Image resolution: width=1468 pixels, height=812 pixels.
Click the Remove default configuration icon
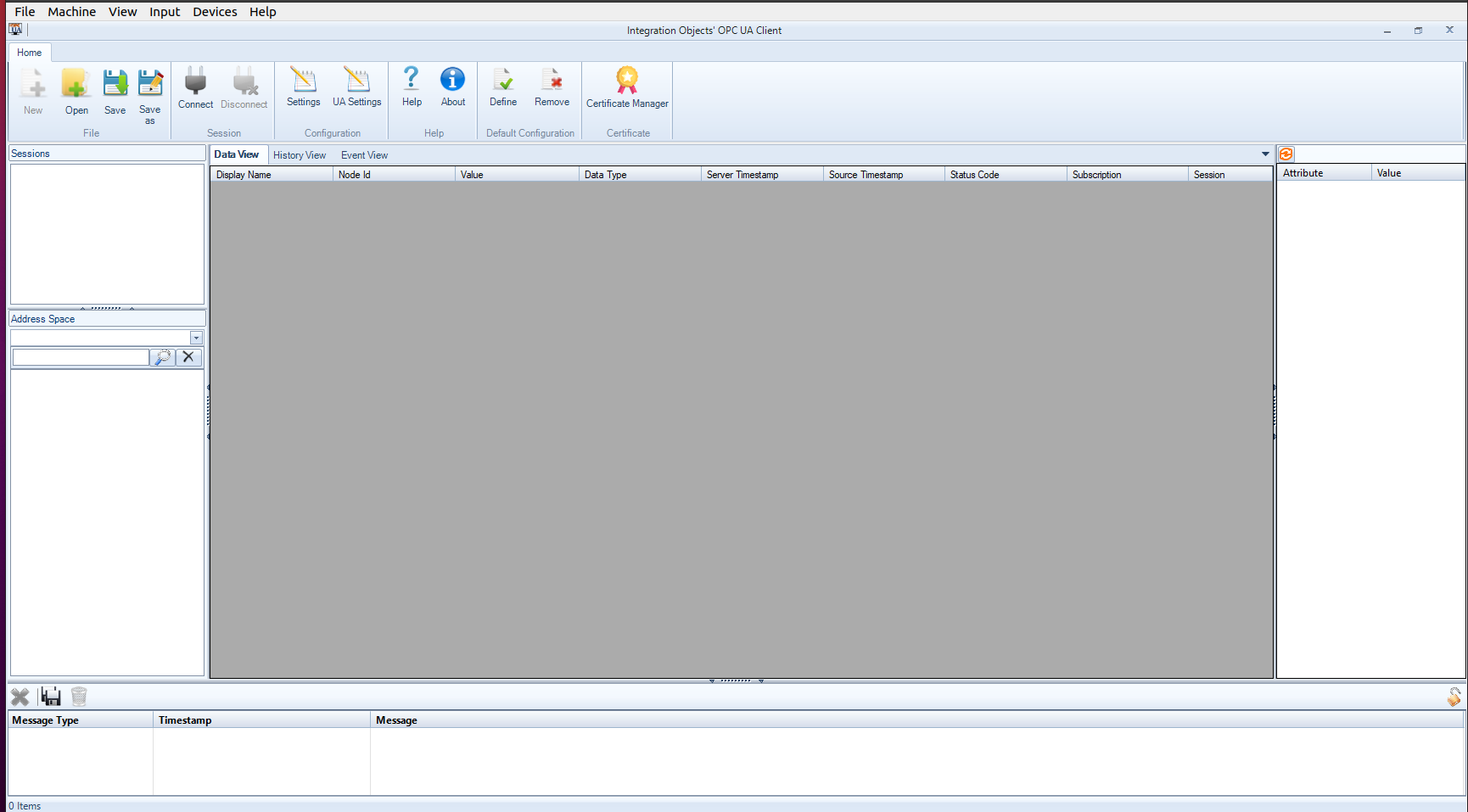point(552,80)
